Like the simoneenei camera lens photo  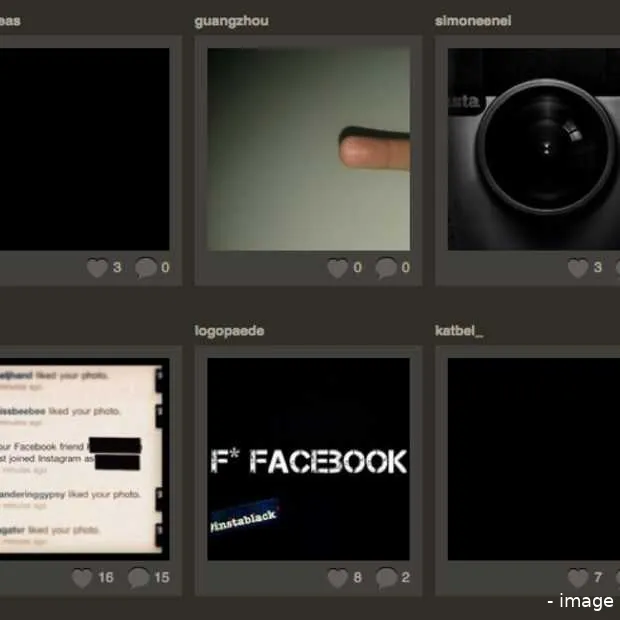[x=577, y=268]
